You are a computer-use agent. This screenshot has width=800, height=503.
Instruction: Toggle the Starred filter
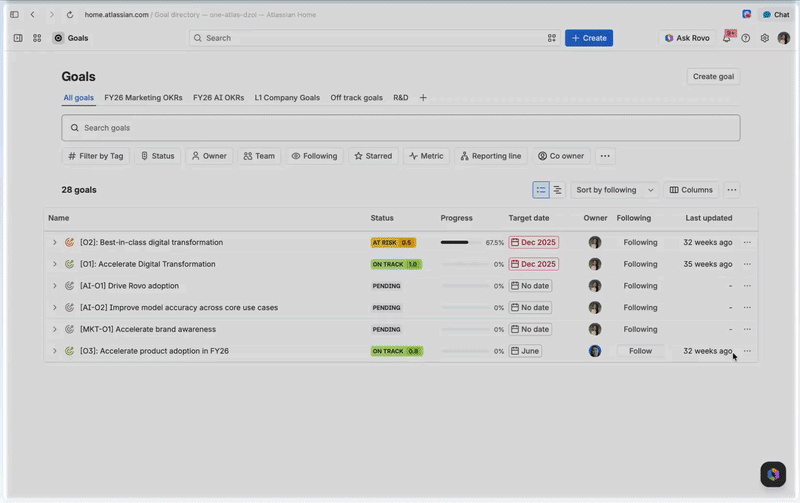tap(373, 156)
